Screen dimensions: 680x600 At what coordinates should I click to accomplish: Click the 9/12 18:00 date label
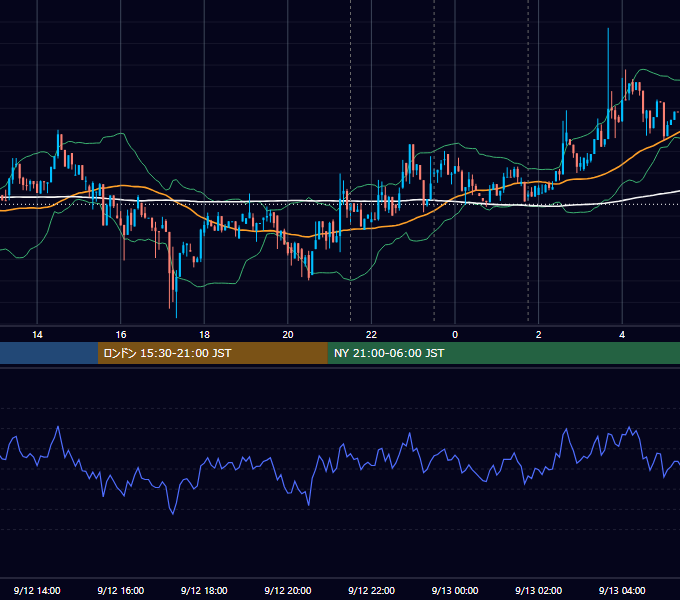tap(204, 590)
